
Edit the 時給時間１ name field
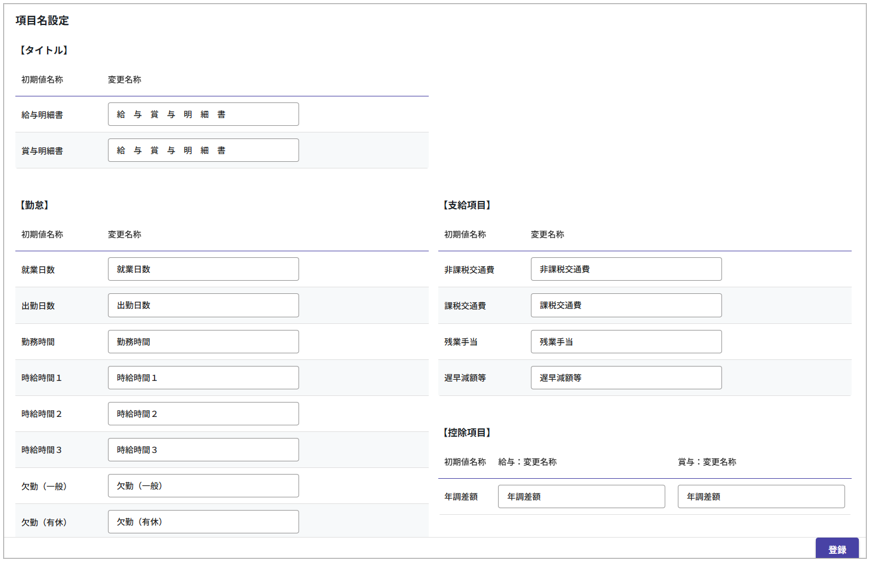(203, 378)
